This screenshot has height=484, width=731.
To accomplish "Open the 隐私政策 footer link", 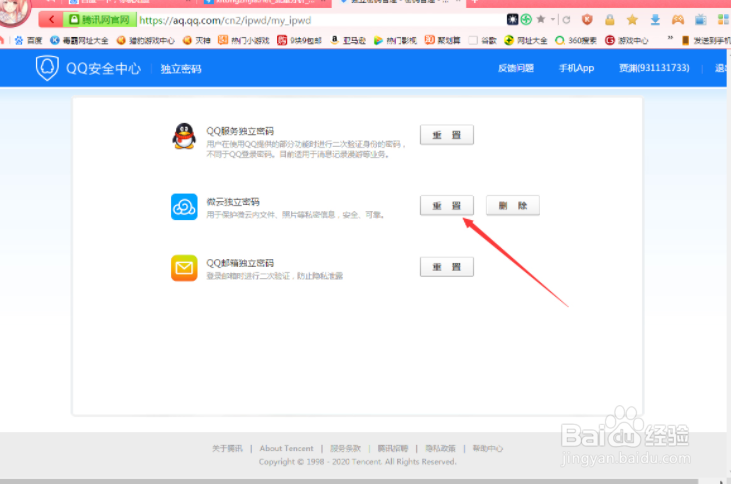I will coord(440,448).
